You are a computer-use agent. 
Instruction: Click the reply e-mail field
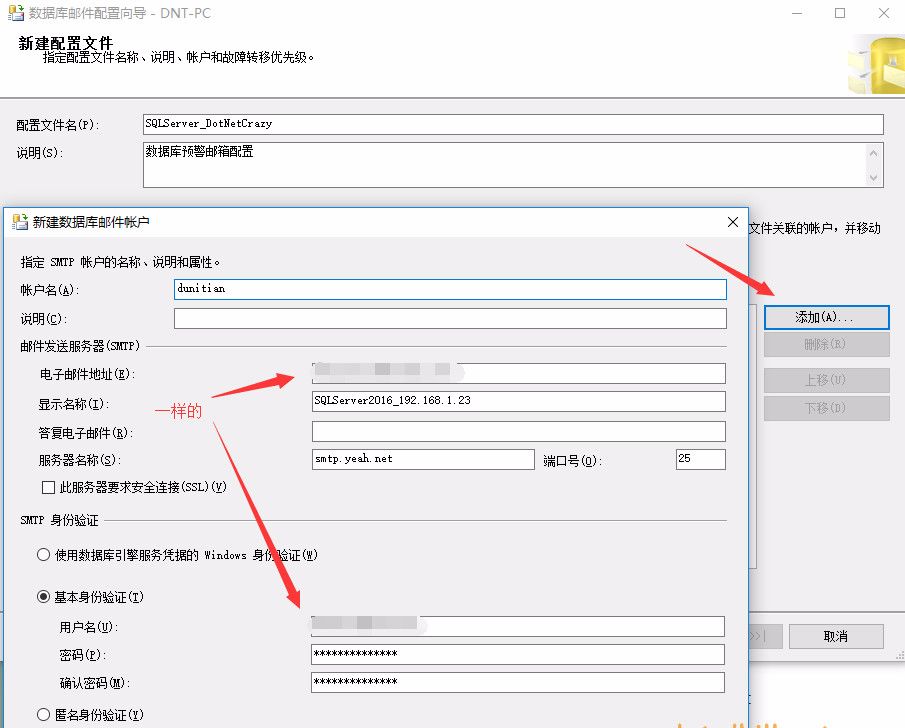point(518,431)
